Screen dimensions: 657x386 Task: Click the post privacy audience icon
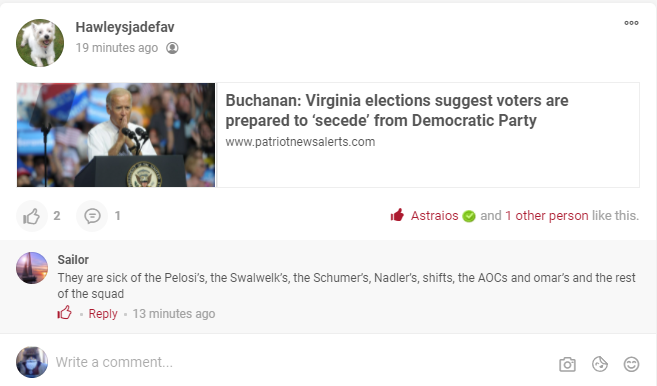pos(172,48)
